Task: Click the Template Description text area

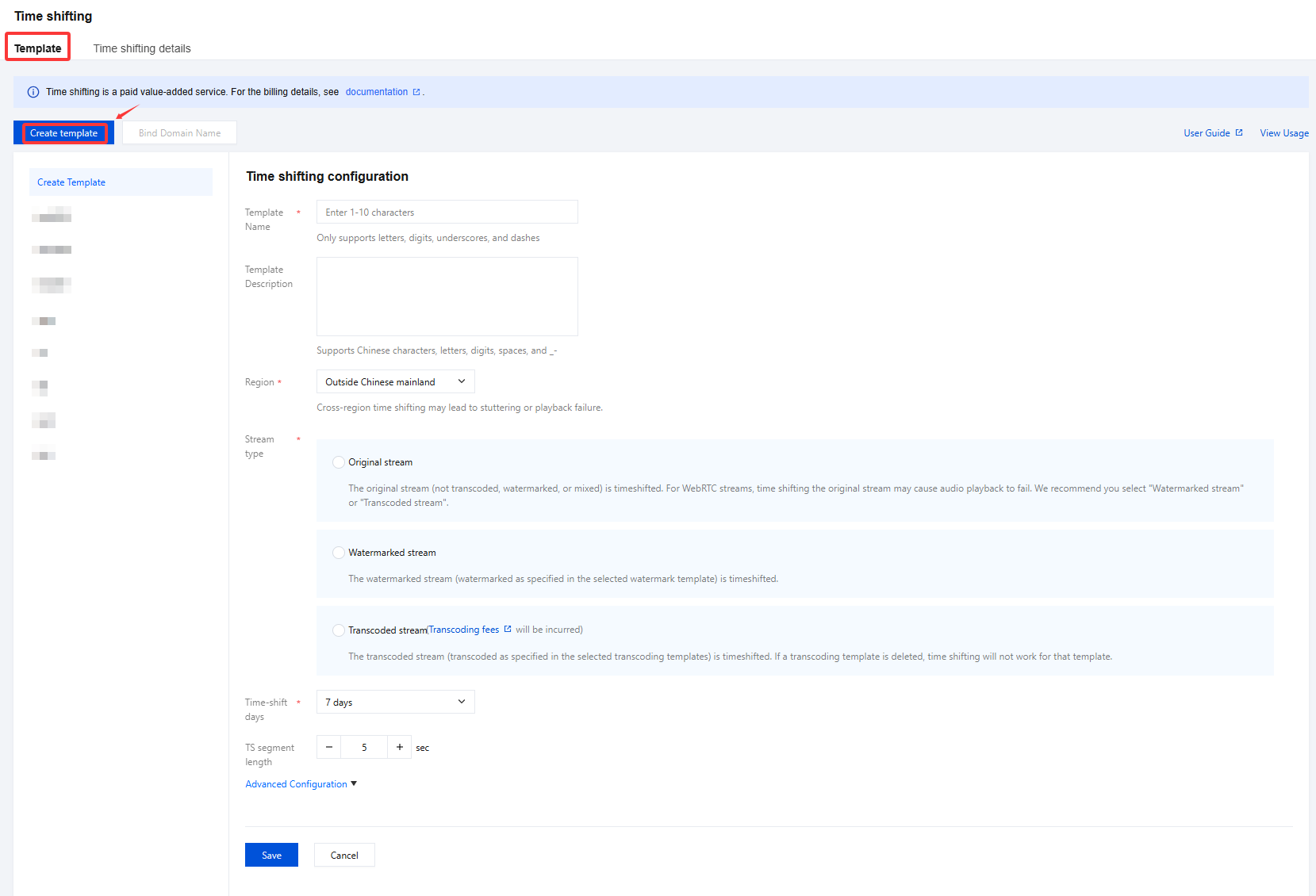Action: [447, 296]
